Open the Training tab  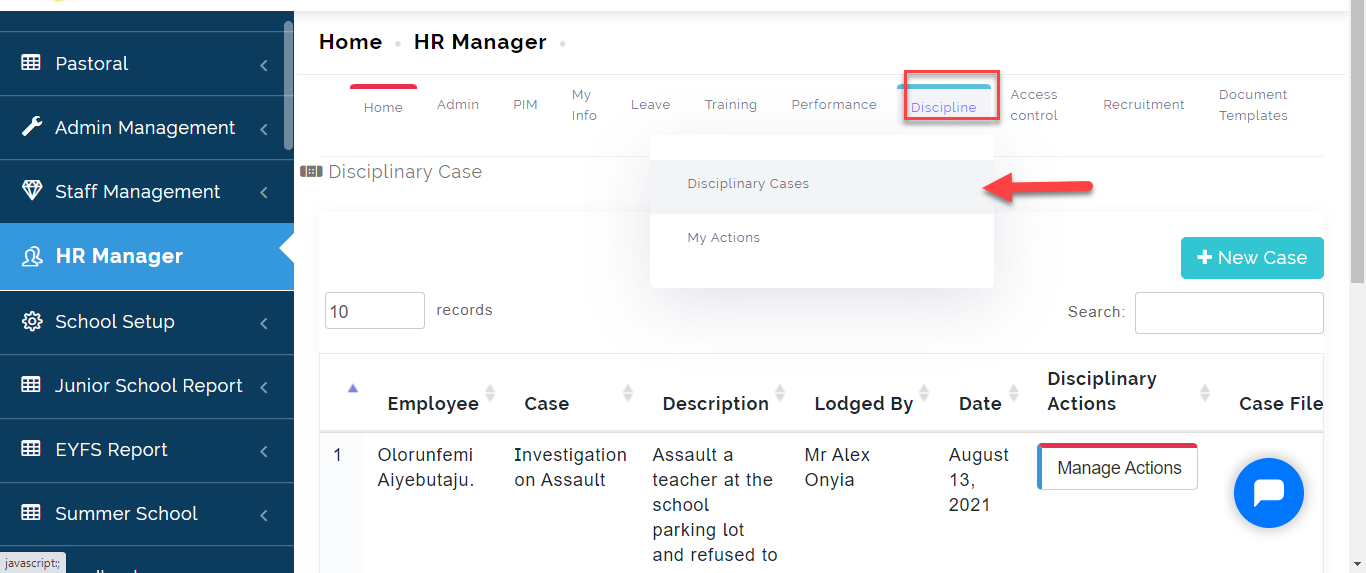click(x=731, y=104)
